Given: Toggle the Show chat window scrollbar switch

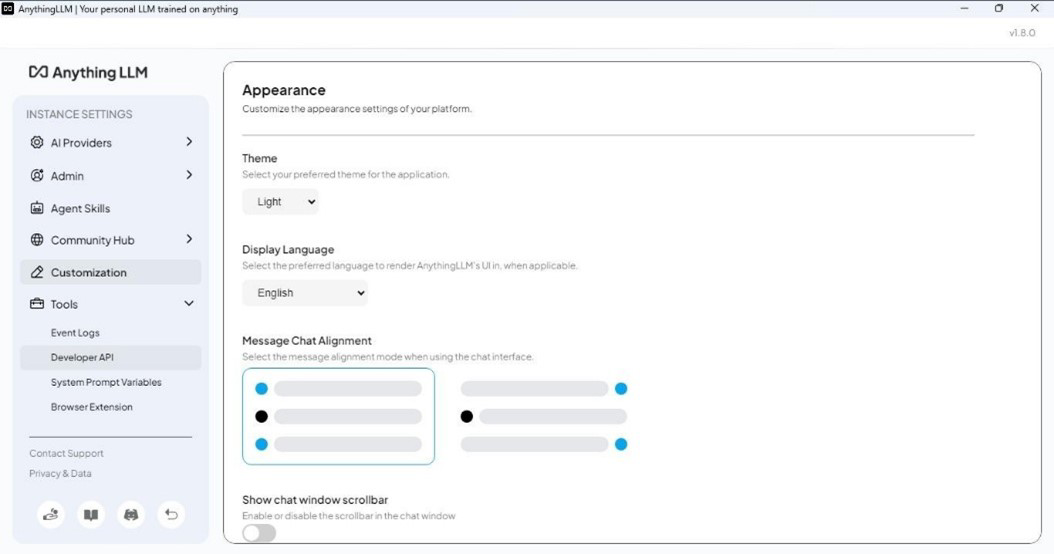Looking at the screenshot, I should point(259,533).
